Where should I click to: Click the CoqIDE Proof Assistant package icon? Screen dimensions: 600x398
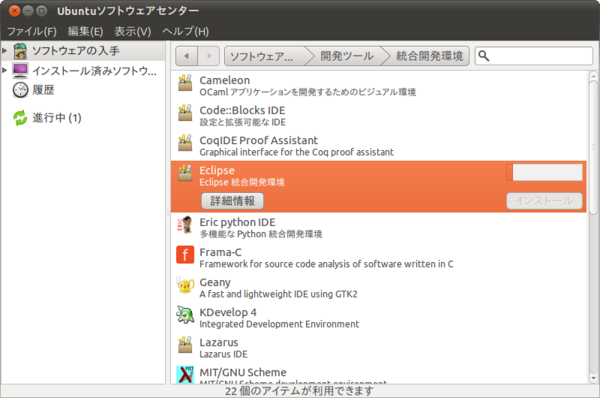(x=185, y=143)
